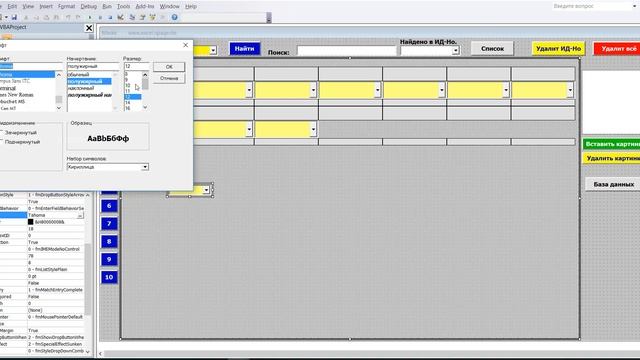Click the blue button numbered 10
640x360 pixels.
[109, 277]
